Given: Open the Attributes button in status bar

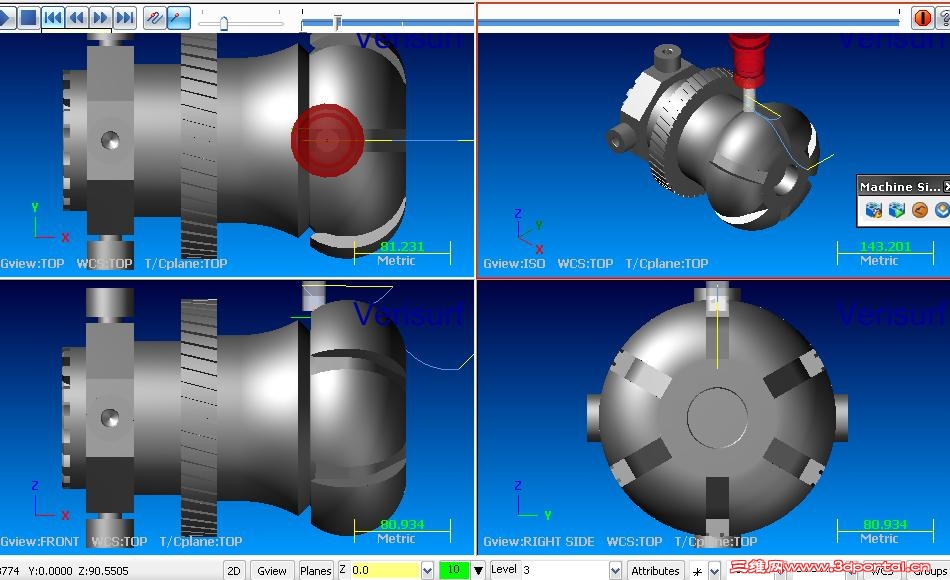Looking at the screenshot, I should coord(655,570).
